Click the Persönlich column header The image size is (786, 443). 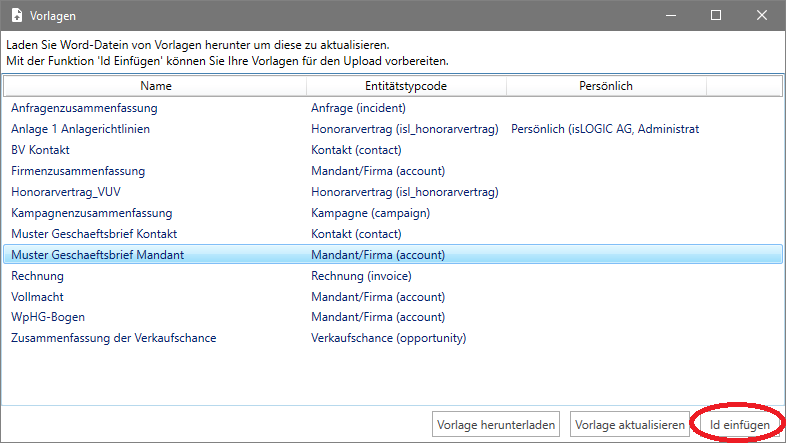[x=605, y=86]
